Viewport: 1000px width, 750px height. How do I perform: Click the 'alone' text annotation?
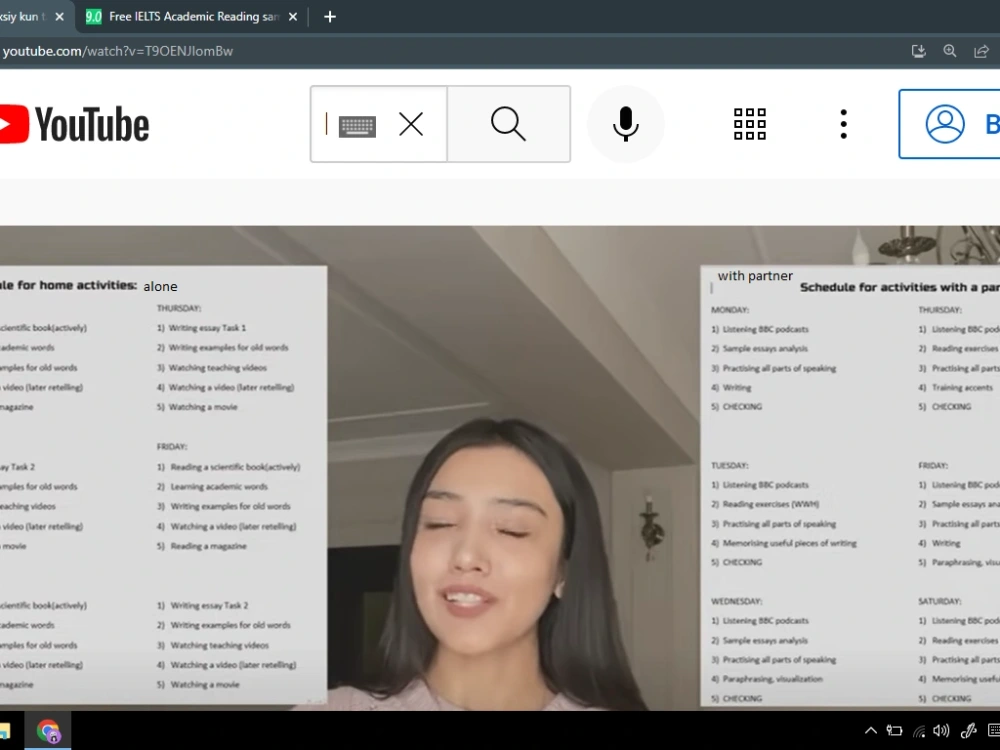coord(160,287)
